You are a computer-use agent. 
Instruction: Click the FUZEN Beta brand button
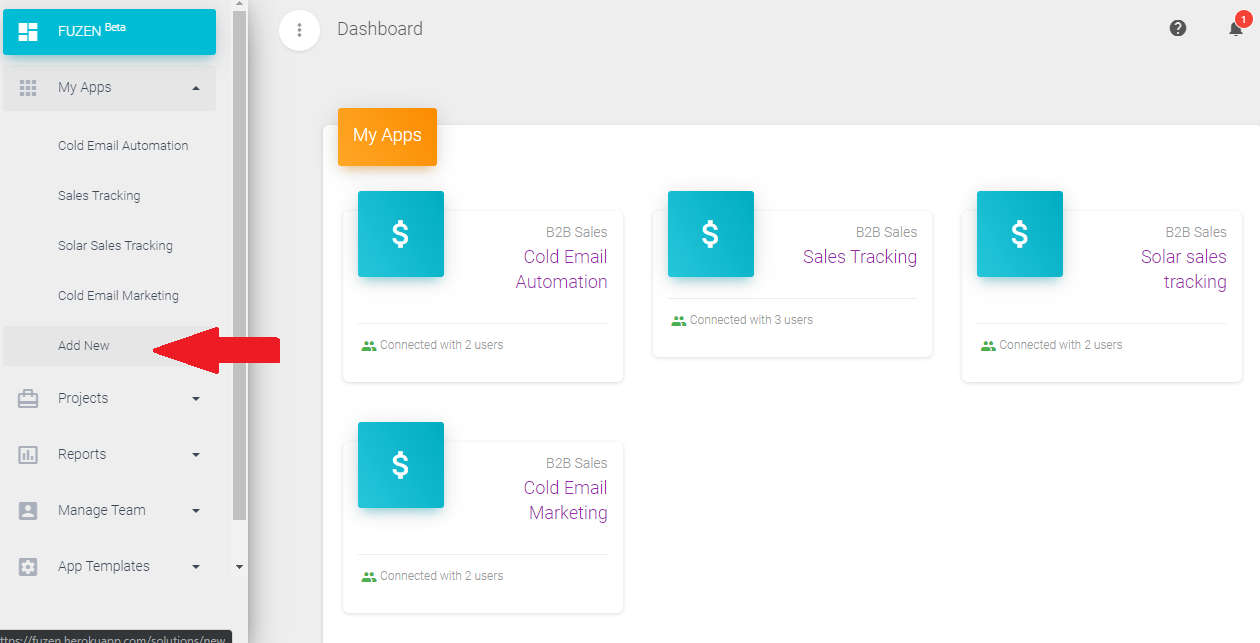tap(110, 32)
